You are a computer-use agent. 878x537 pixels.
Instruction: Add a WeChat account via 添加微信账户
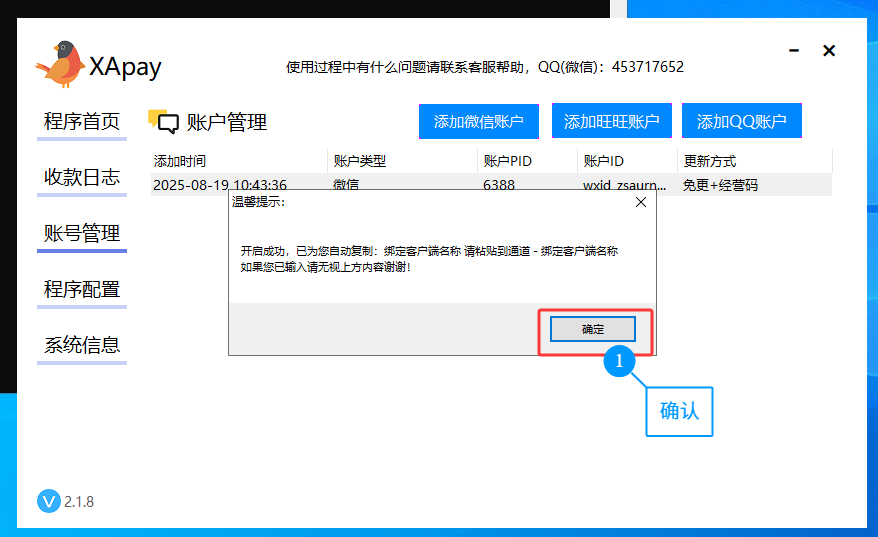[x=479, y=122]
